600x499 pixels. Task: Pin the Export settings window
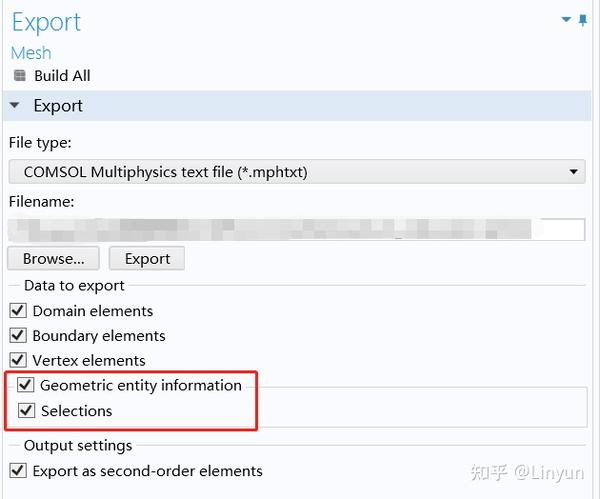(x=583, y=19)
